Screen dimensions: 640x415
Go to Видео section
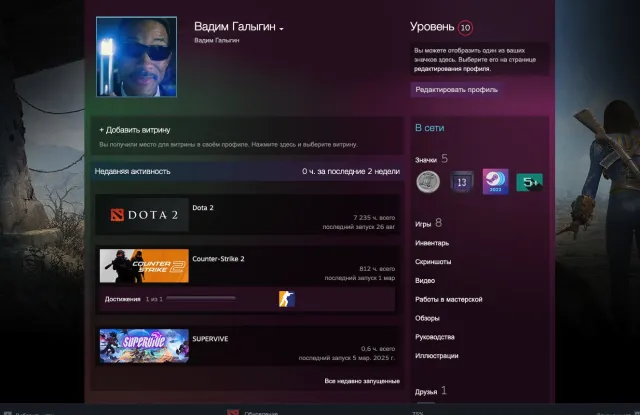425,280
